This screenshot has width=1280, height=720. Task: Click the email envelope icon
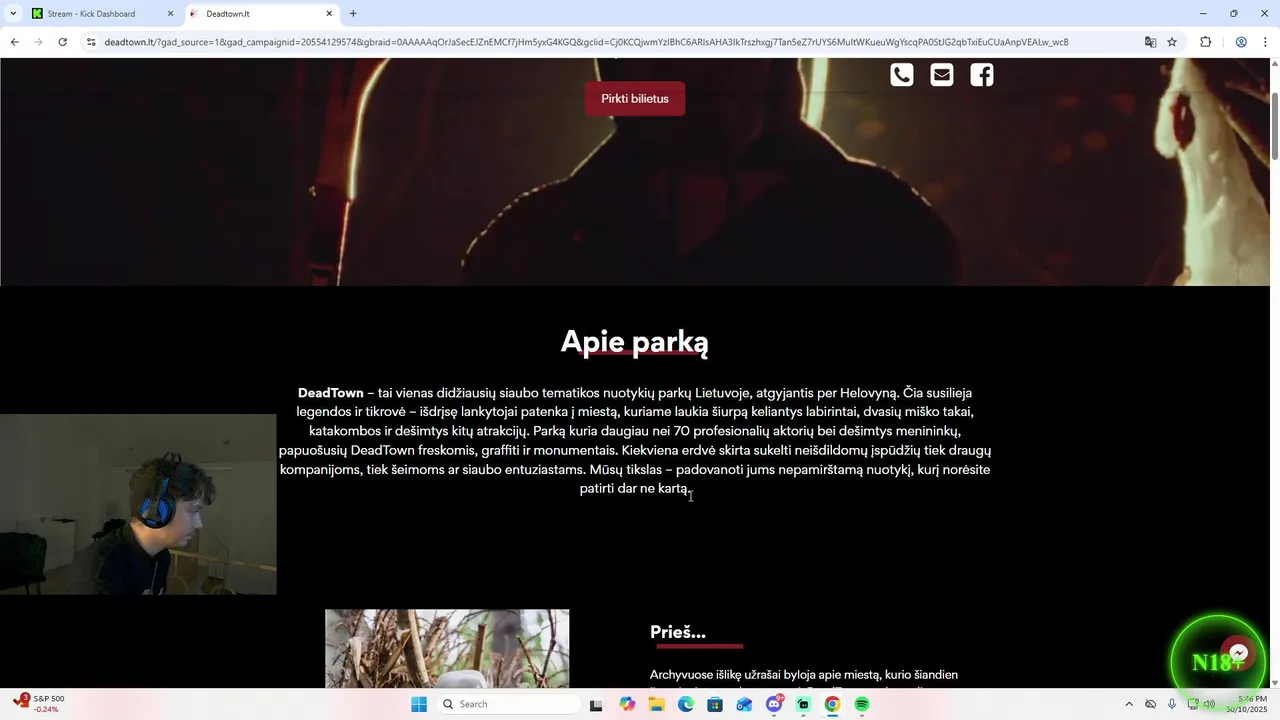pos(942,75)
